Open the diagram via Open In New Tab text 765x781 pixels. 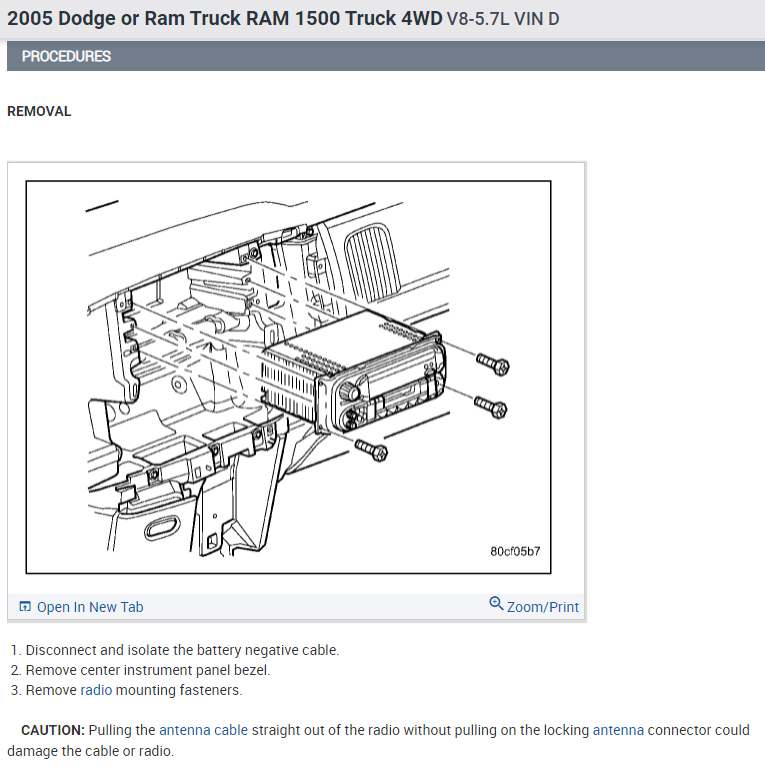click(90, 607)
